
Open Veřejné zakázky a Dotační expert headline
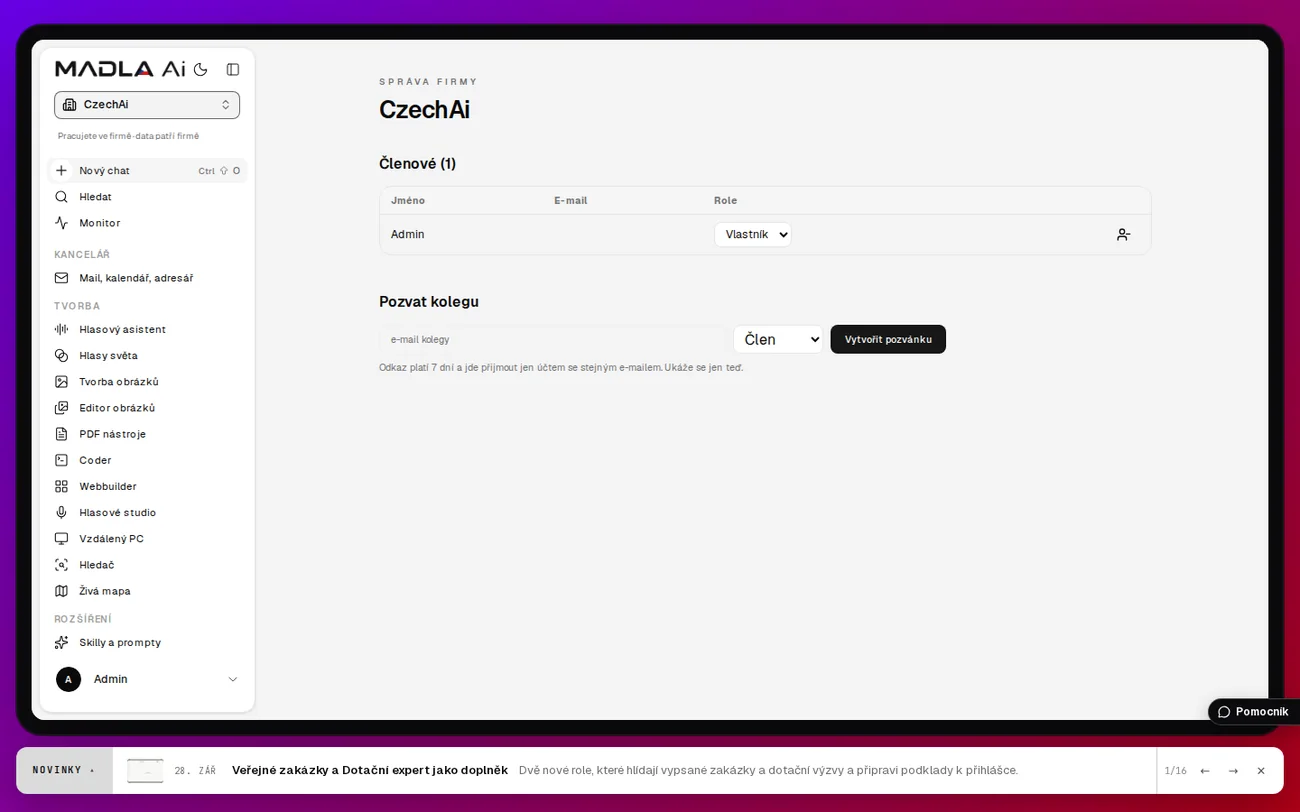[x=370, y=770]
